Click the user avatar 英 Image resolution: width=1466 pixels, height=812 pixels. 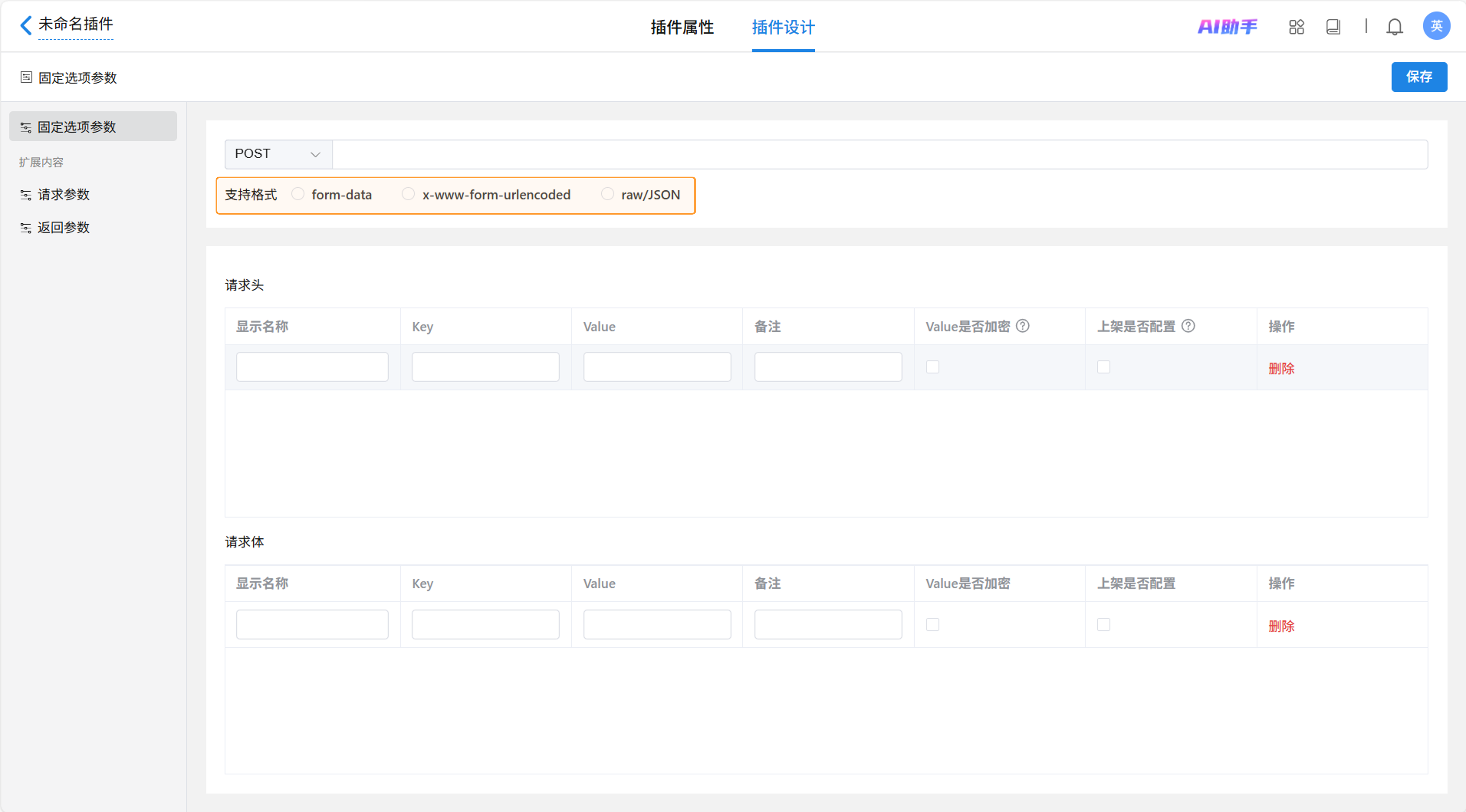[1436, 26]
